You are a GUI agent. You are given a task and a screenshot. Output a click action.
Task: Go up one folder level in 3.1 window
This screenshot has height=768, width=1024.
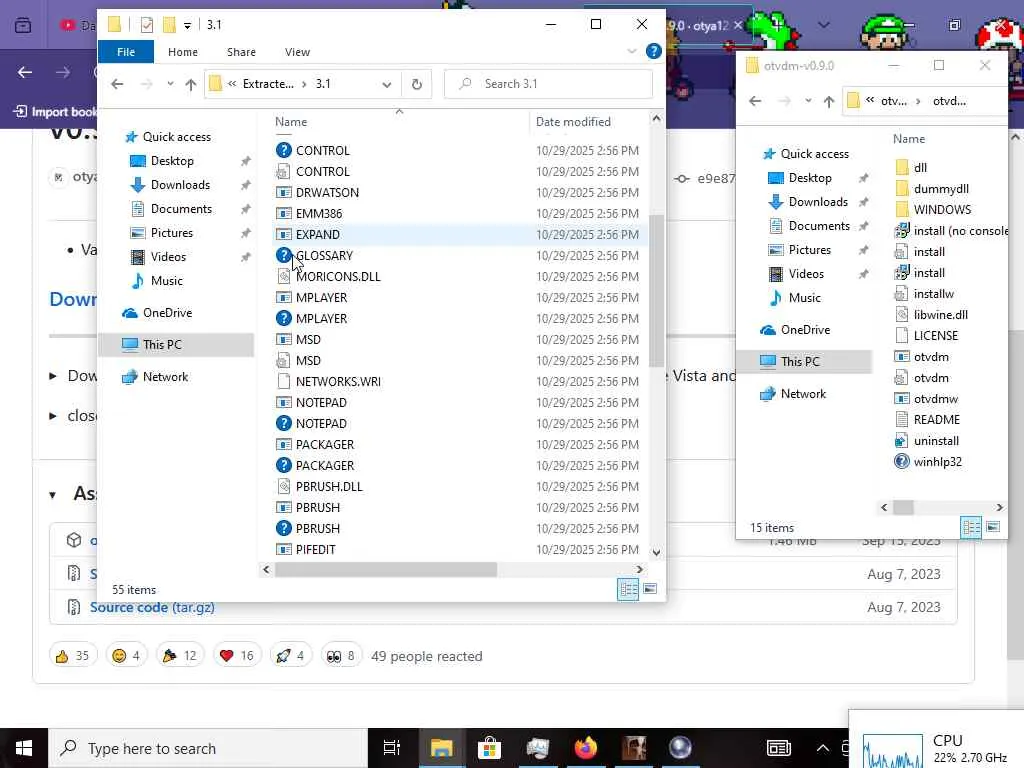pyautogui.click(x=191, y=84)
